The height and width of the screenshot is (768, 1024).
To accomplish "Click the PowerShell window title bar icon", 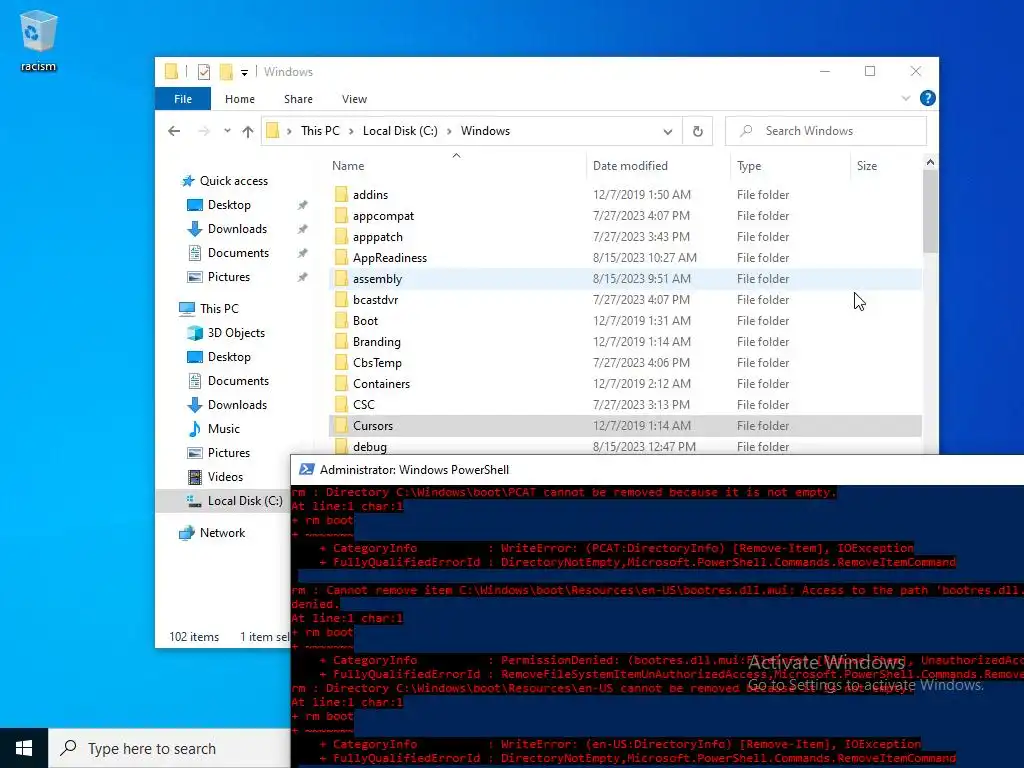I will click(x=306, y=470).
